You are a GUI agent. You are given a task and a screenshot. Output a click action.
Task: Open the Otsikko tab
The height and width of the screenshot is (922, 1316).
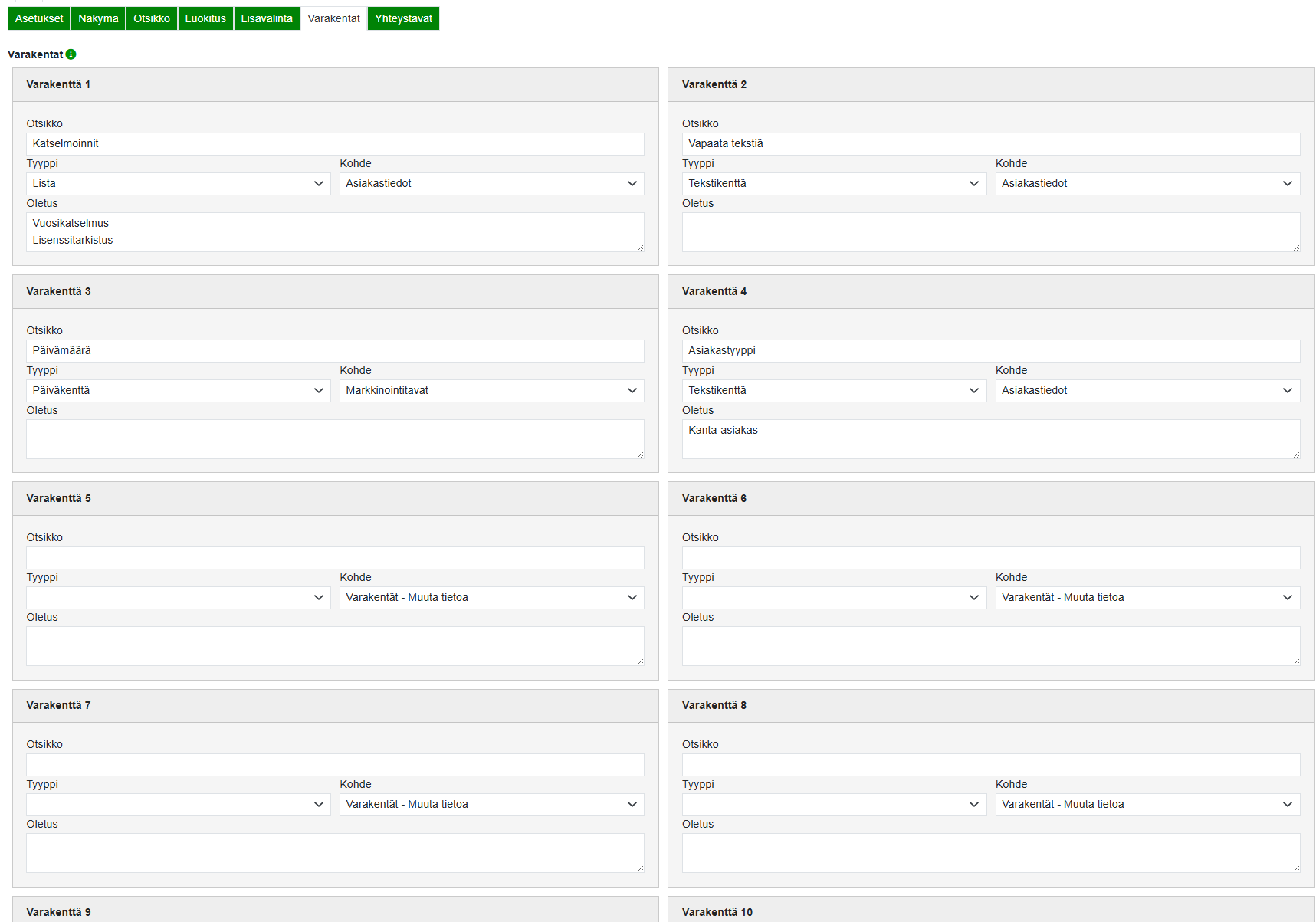[152, 18]
